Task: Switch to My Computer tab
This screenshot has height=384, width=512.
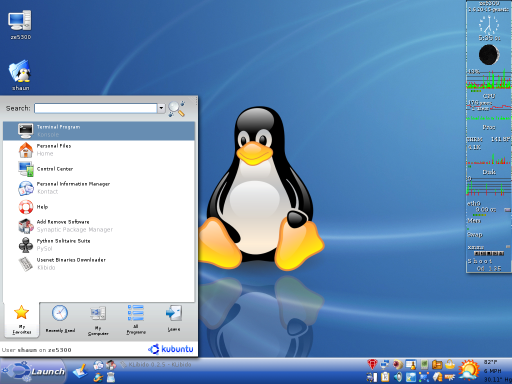Action: click(x=98, y=319)
